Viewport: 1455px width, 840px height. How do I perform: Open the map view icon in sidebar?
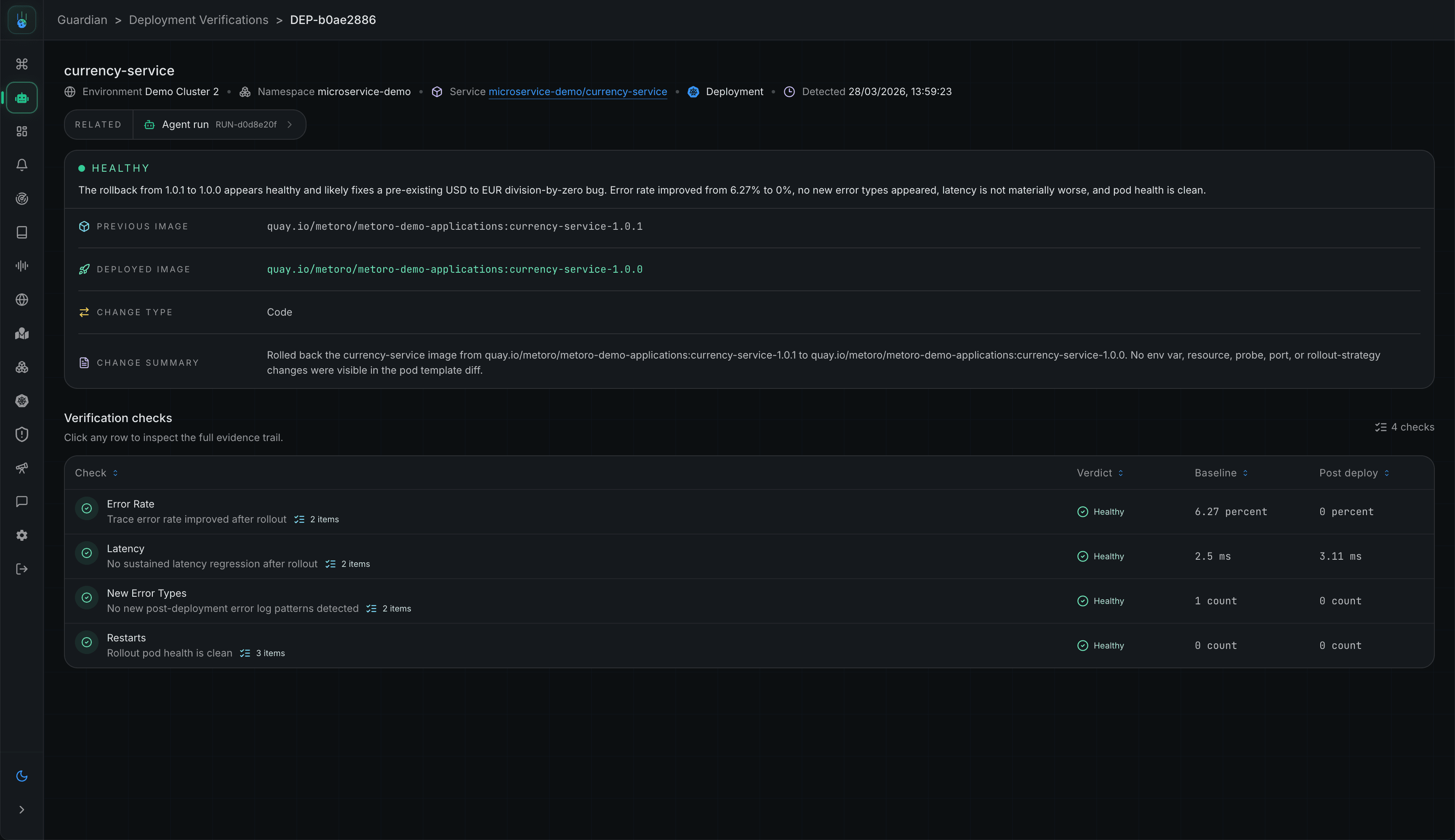click(x=22, y=333)
